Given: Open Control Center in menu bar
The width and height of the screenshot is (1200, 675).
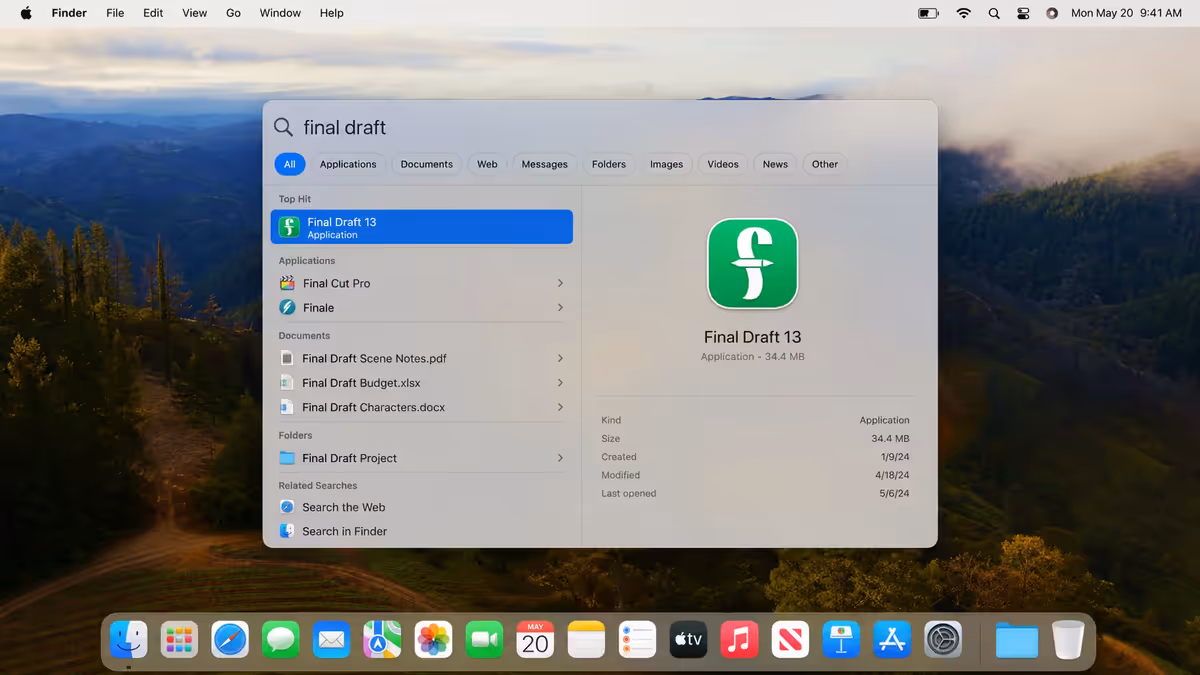Looking at the screenshot, I should (x=1023, y=13).
